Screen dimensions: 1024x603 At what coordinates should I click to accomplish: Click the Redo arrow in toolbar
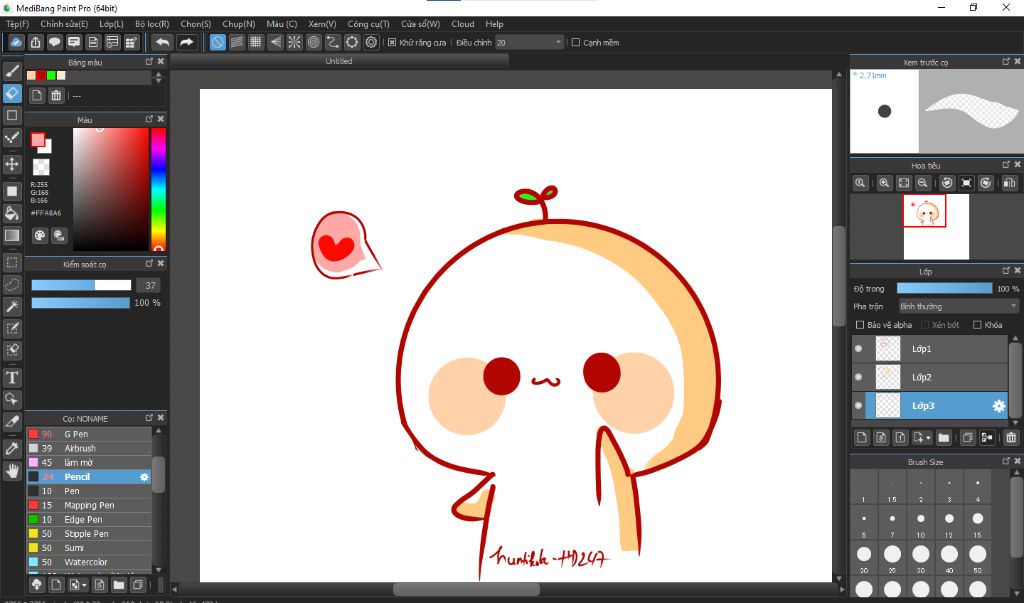click(187, 42)
